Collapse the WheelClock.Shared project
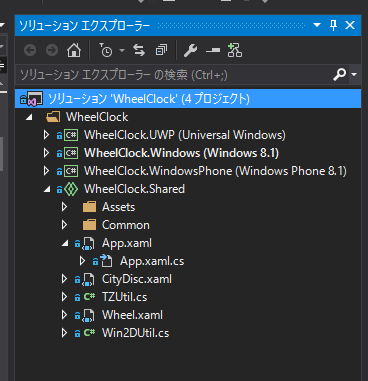368x381 pixels. pyautogui.click(x=47, y=189)
